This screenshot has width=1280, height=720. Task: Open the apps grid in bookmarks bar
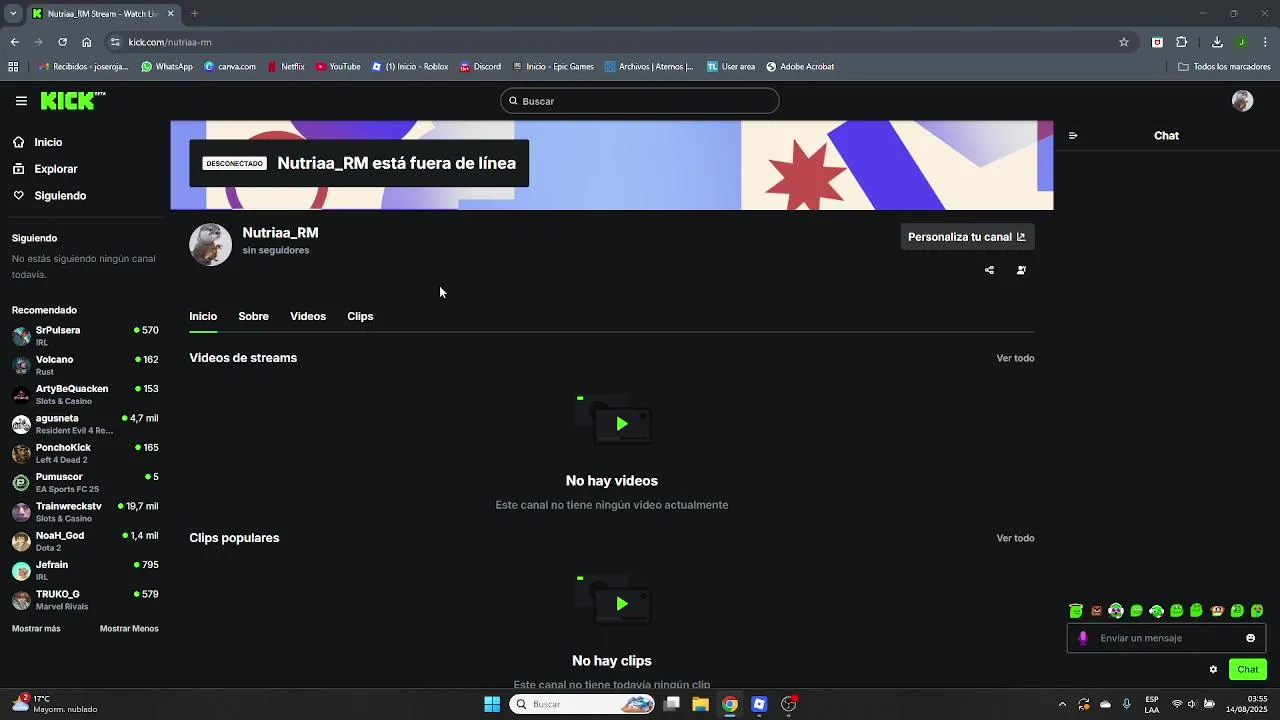tap(13, 67)
